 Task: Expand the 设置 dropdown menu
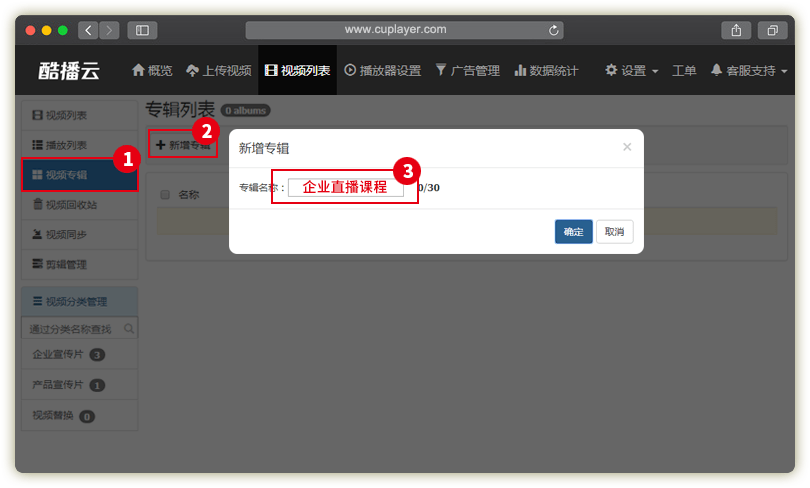pos(632,71)
